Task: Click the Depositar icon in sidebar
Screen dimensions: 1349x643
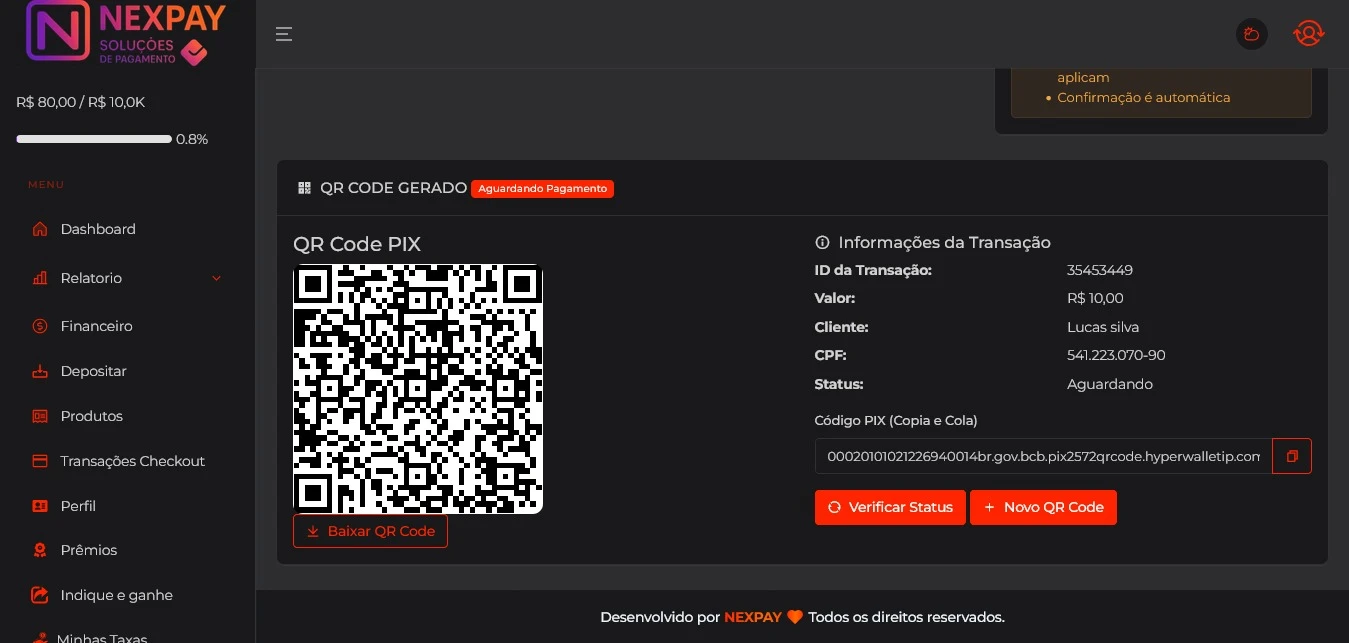Action: 40,371
